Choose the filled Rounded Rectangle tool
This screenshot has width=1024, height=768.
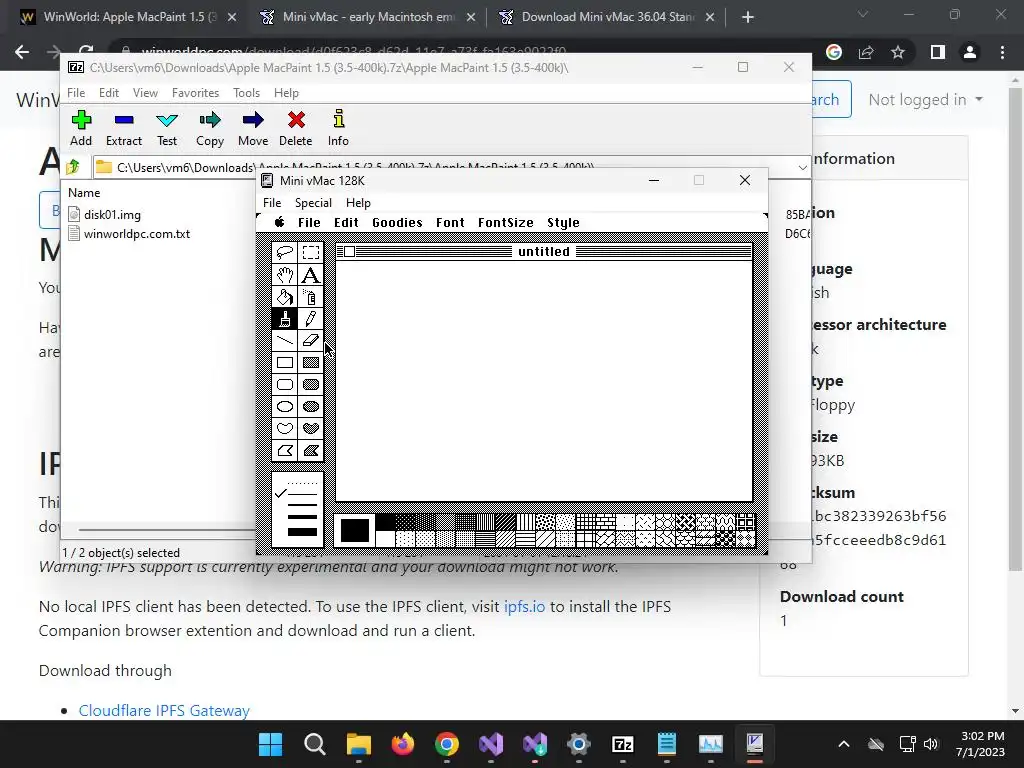coord(311,385)
